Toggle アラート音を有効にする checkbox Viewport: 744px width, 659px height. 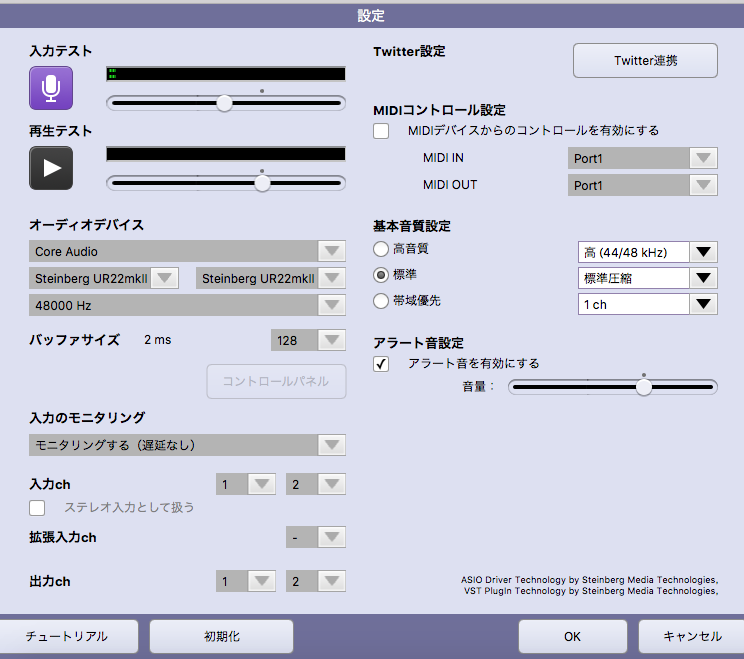381,364
